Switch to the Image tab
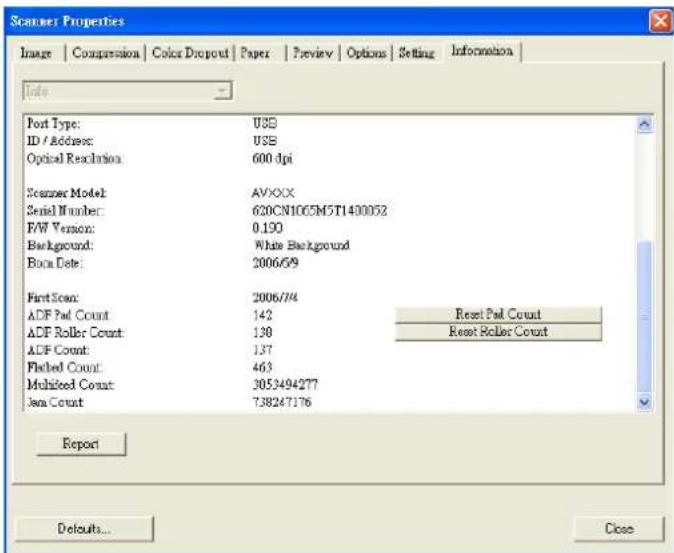The image size is (674, 553). [37, 53]
